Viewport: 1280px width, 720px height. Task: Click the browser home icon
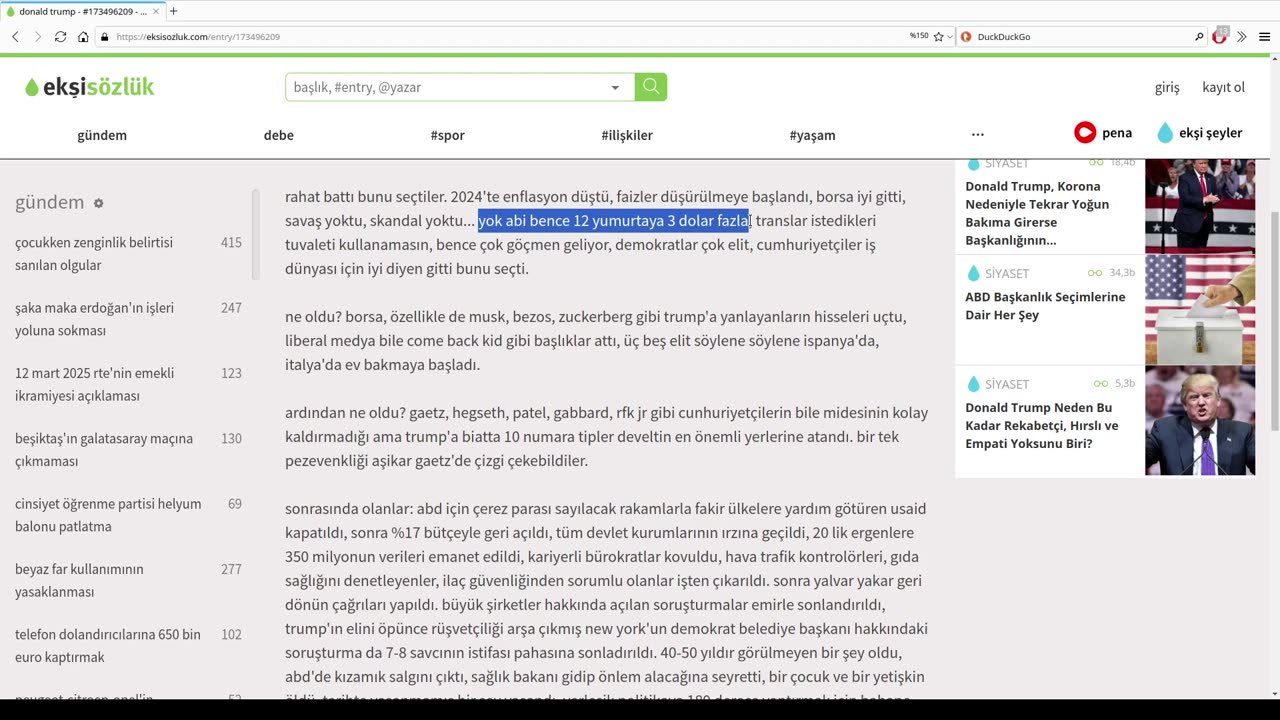[83, 37]
